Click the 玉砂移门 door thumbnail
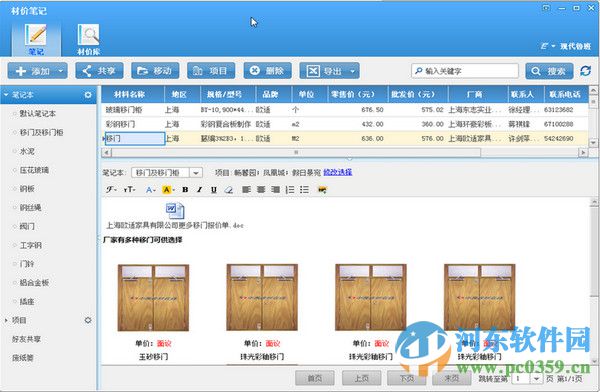The image size is (600, 392). click(153, 297)
